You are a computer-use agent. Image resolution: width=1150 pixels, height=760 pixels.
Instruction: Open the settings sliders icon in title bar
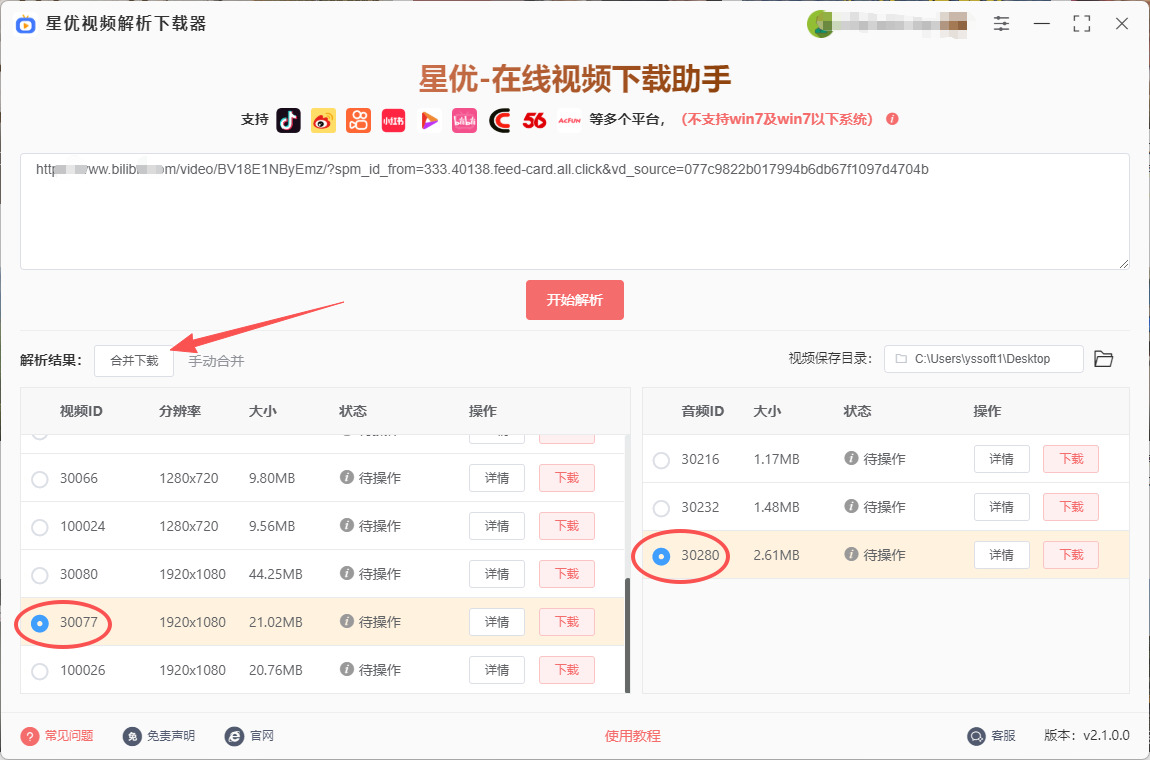(x=1001, y=23)
